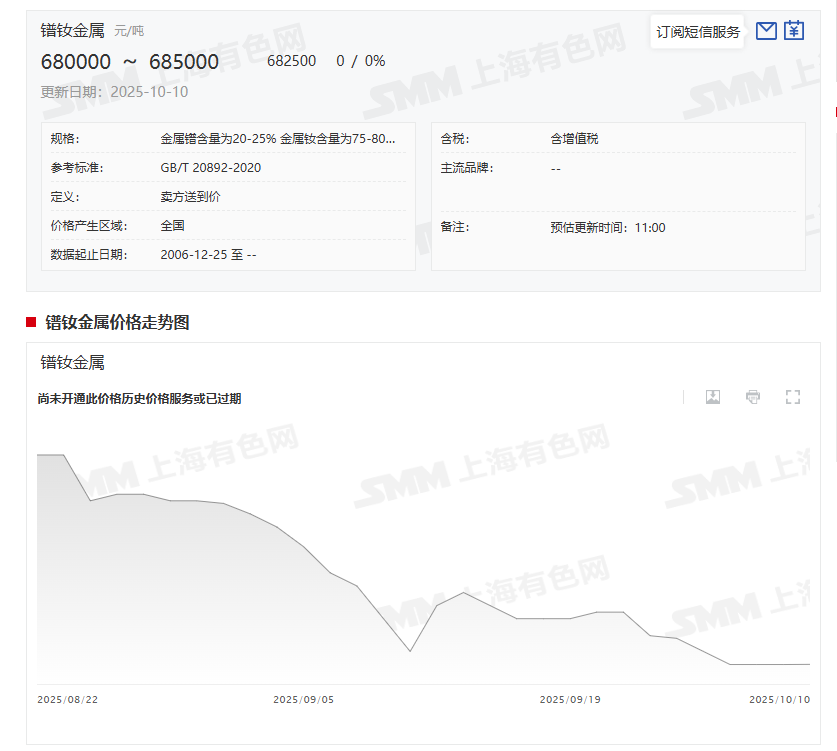The image size is (837, 751).
Task: Download the price chart as an image
Action: (x=712, y=397)
